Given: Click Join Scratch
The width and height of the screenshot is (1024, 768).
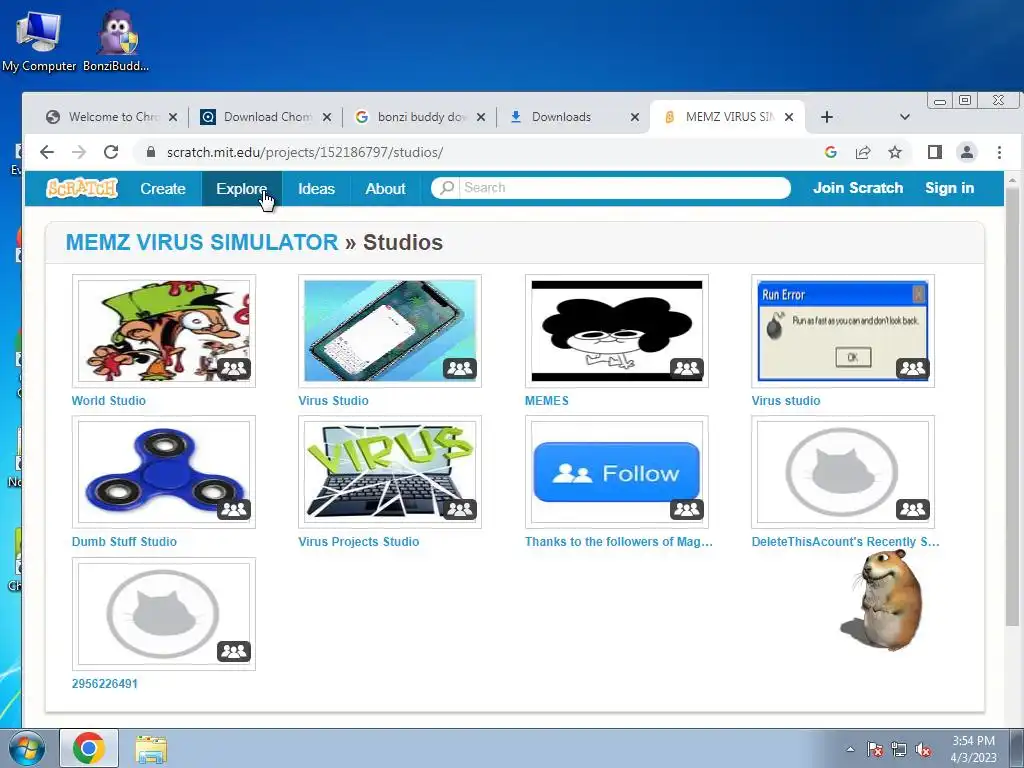Looking at the screenshot, I should [857, 187].
